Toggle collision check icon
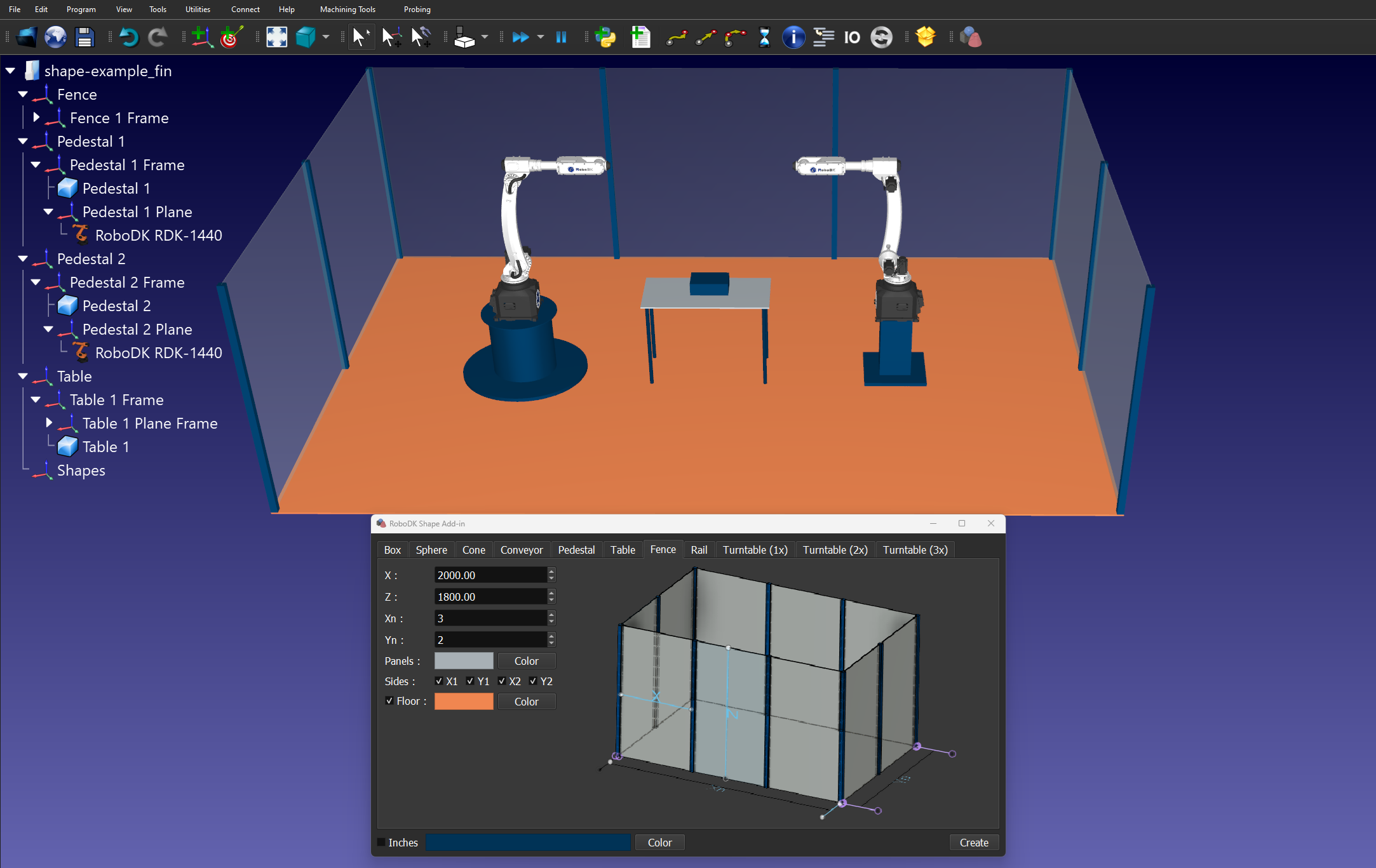 coord(465,37)
